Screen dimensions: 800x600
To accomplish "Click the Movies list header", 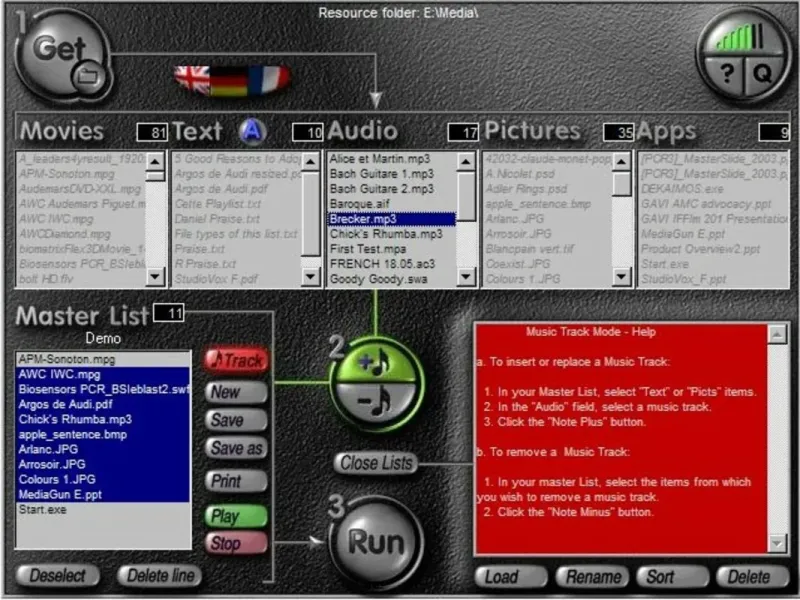I will (x=62, y=131).
